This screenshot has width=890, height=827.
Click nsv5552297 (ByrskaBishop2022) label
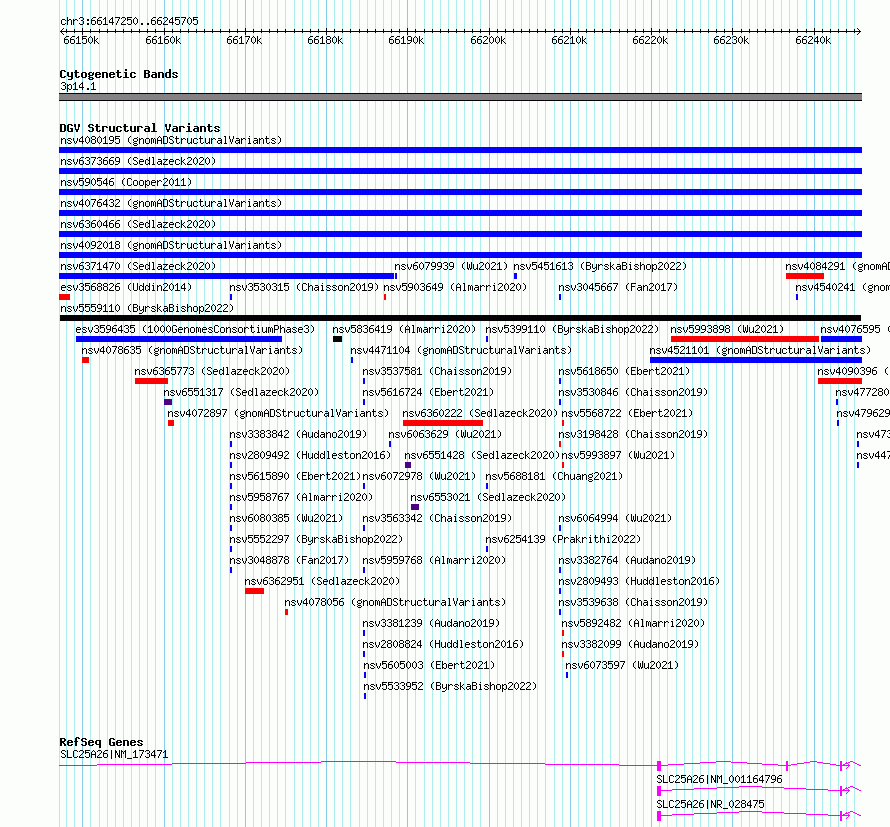tap(316, 539)
